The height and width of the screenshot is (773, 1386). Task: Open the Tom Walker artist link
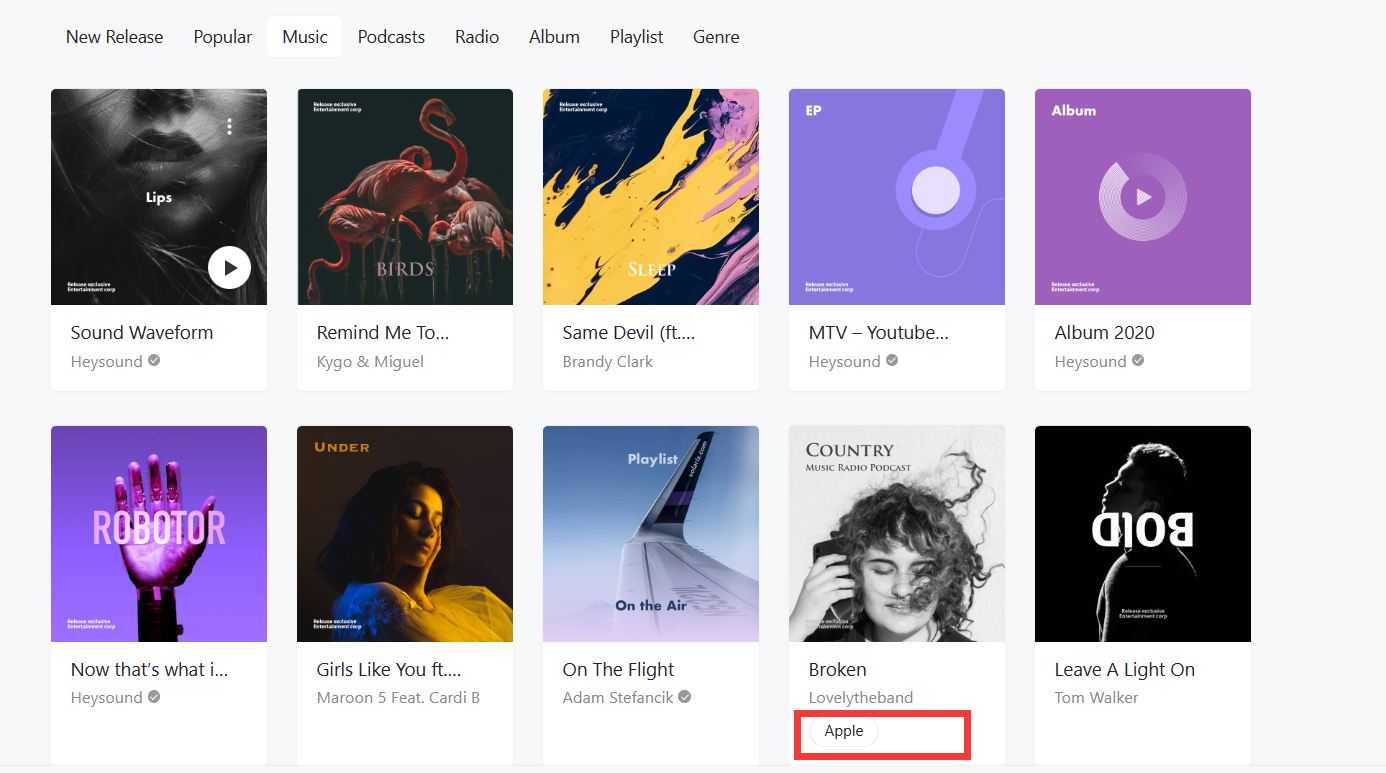1096,697
